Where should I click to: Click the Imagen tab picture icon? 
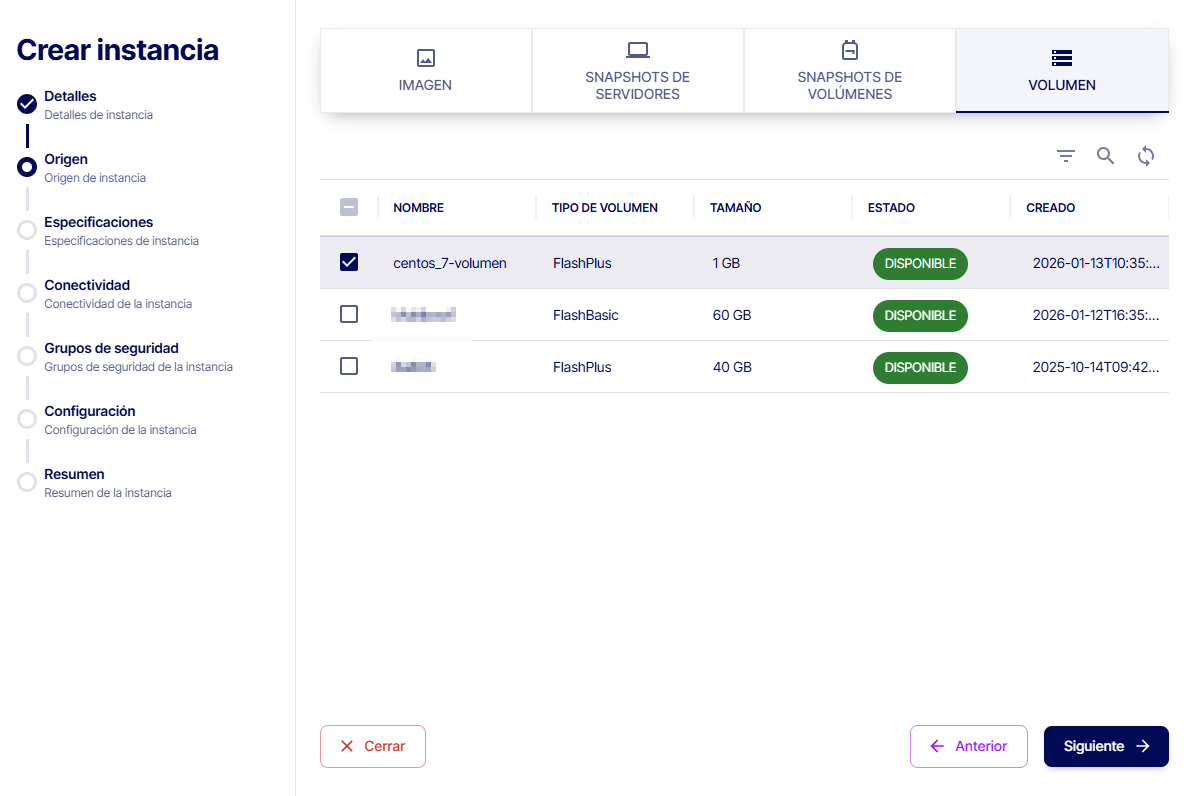coord(425,58)
